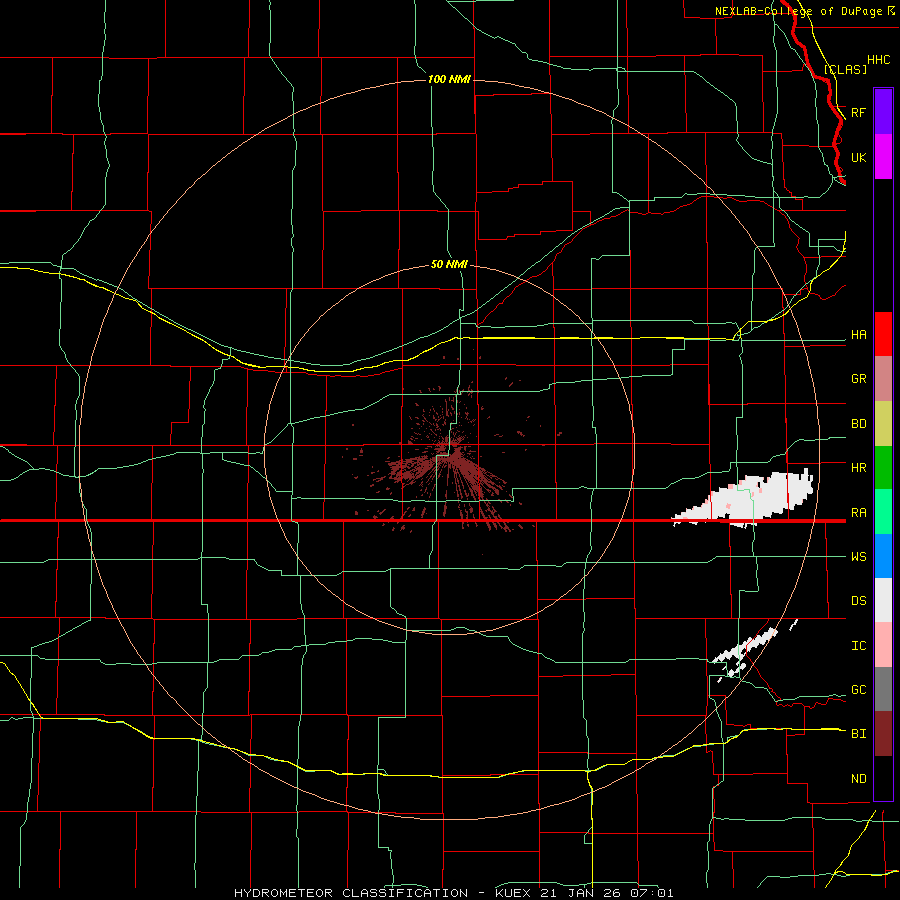900x900 pixels.
Task: Click the 'RF' legend label
Action: 858,112
